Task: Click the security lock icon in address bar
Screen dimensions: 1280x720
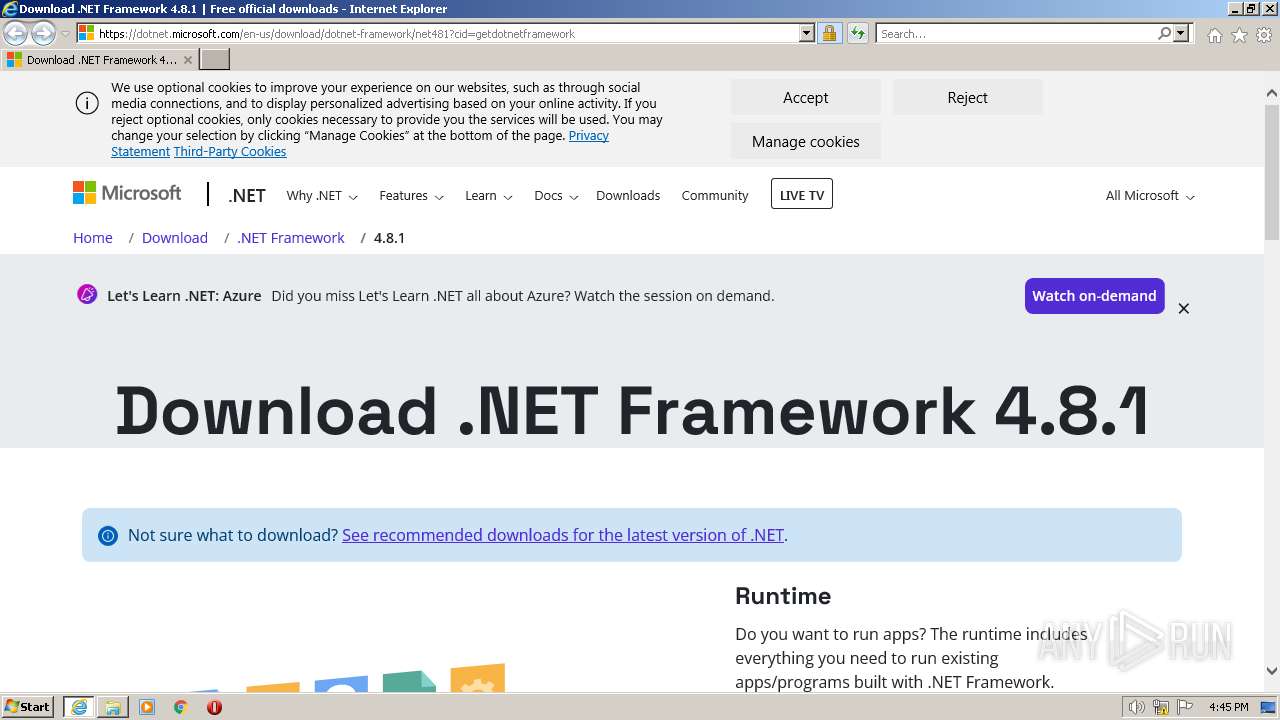Action: point(829,33)
